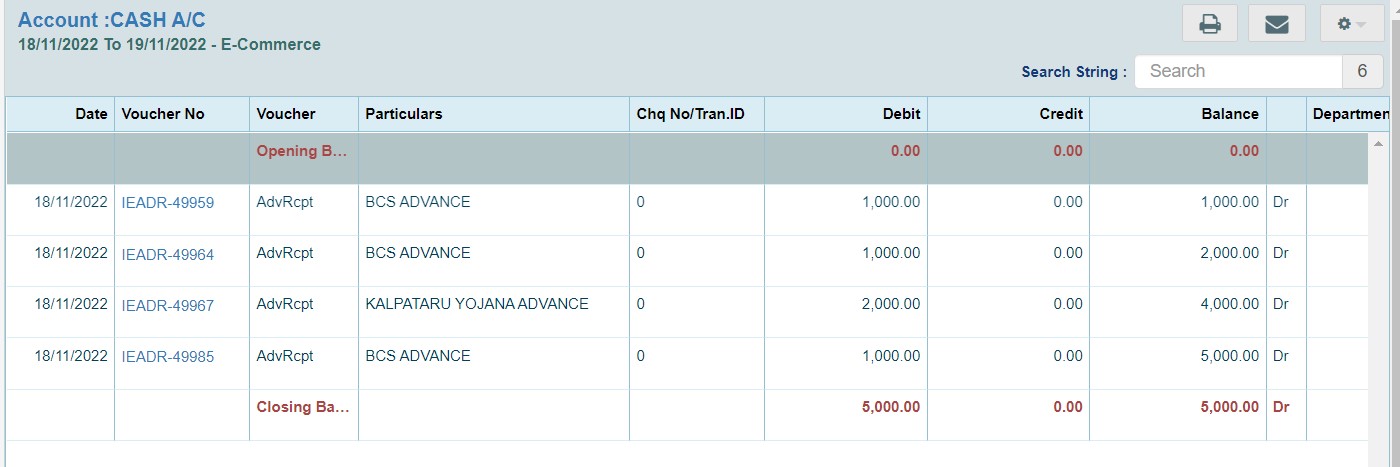The height and width of the screenshot is (467, 1400).
Task: Open voucher link IEADR-49964
Action: point(168,254)
